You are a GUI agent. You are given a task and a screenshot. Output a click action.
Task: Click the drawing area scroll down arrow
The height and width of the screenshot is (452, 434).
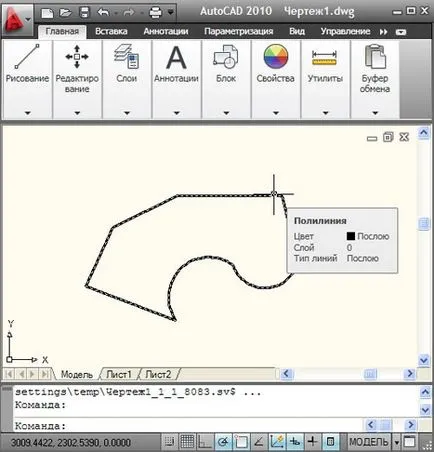click(x=424, y=360)
